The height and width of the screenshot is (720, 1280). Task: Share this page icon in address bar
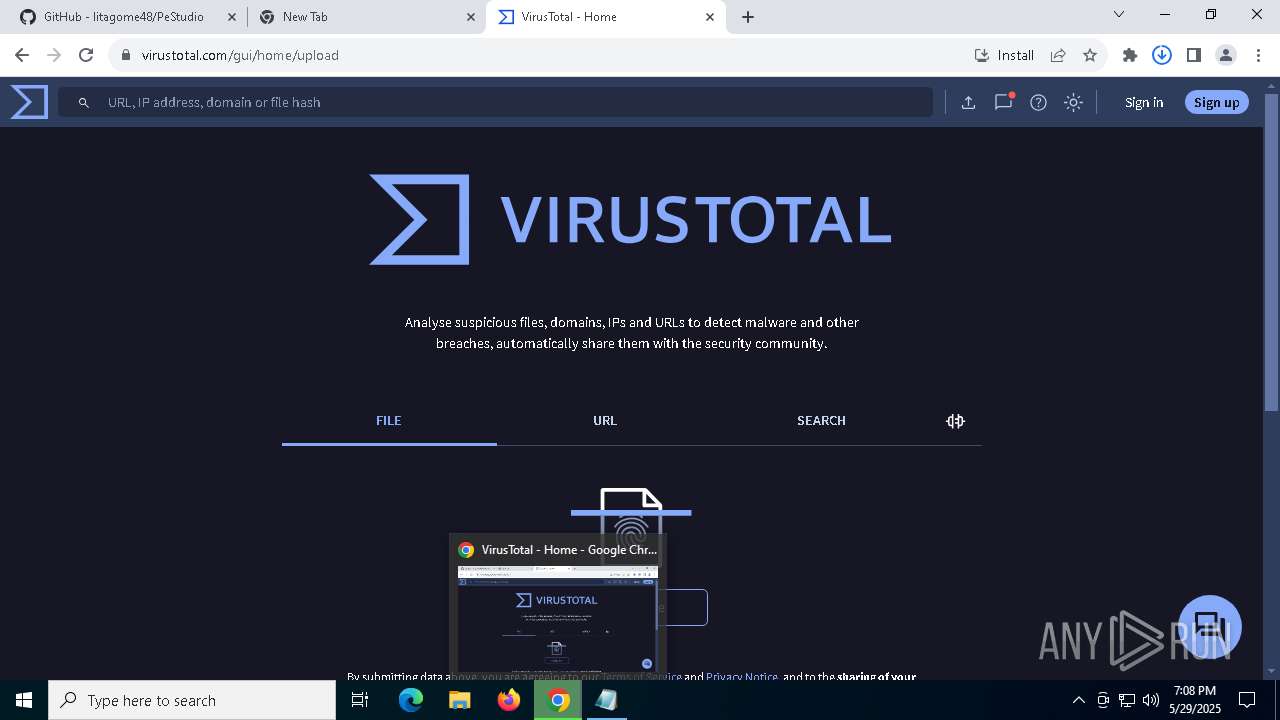click(1058, 55)
